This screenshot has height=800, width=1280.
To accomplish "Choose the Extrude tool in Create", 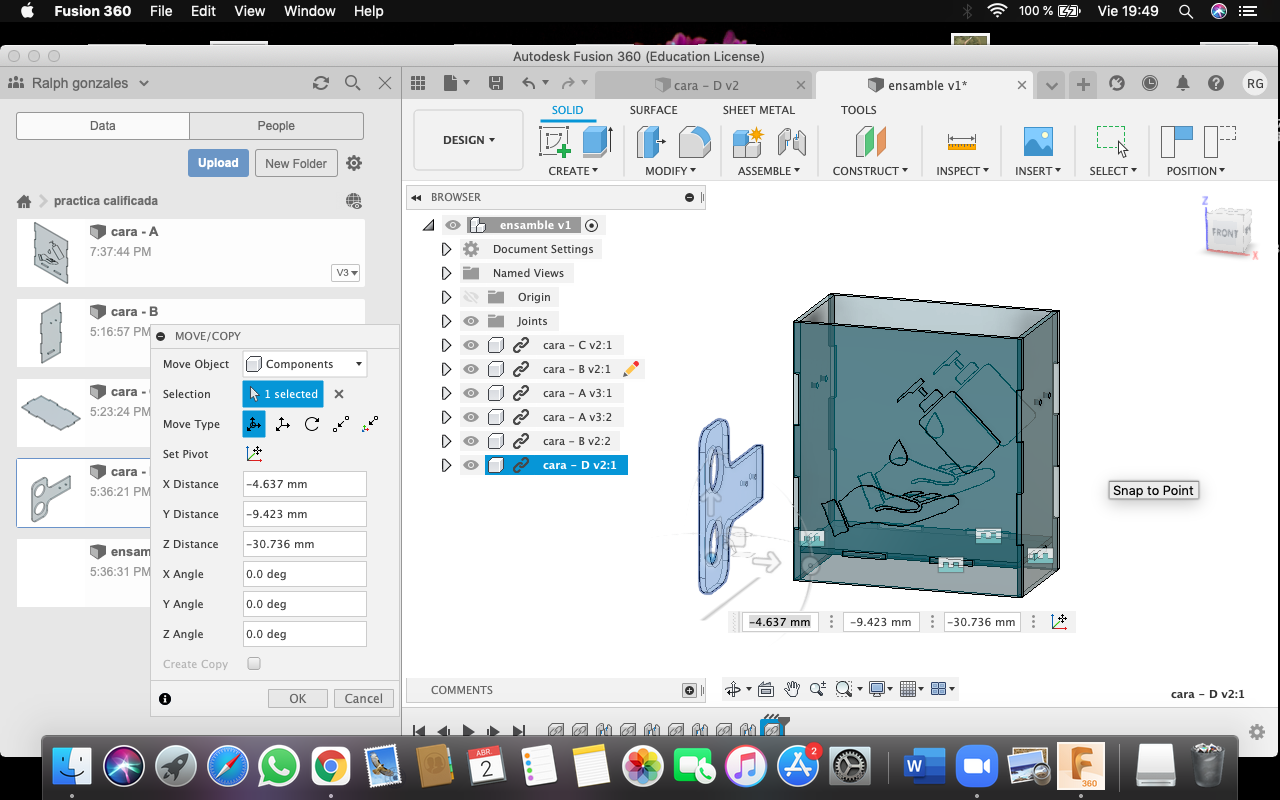I will [597, 141].
